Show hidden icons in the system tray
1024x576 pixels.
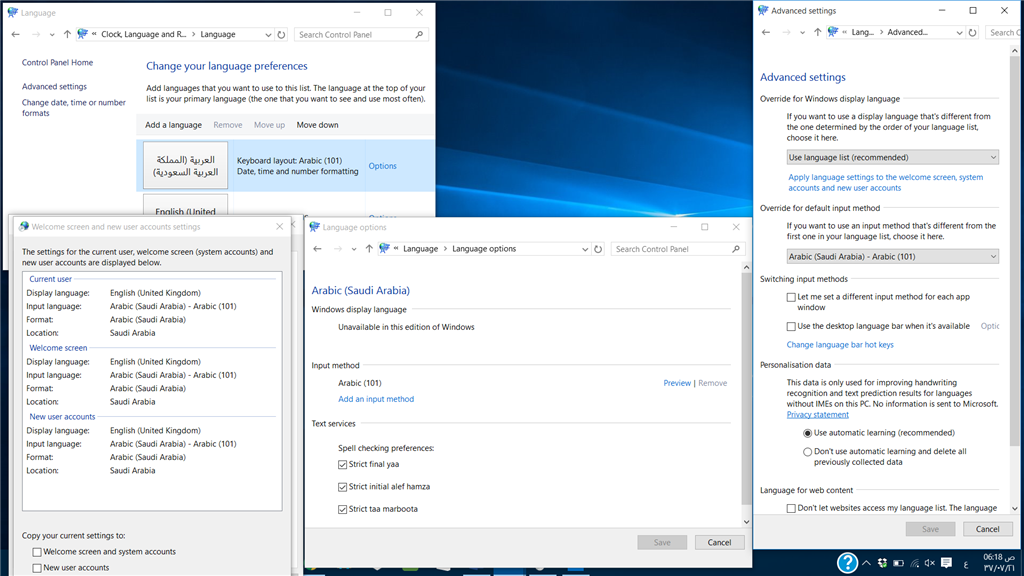(866, 563)
